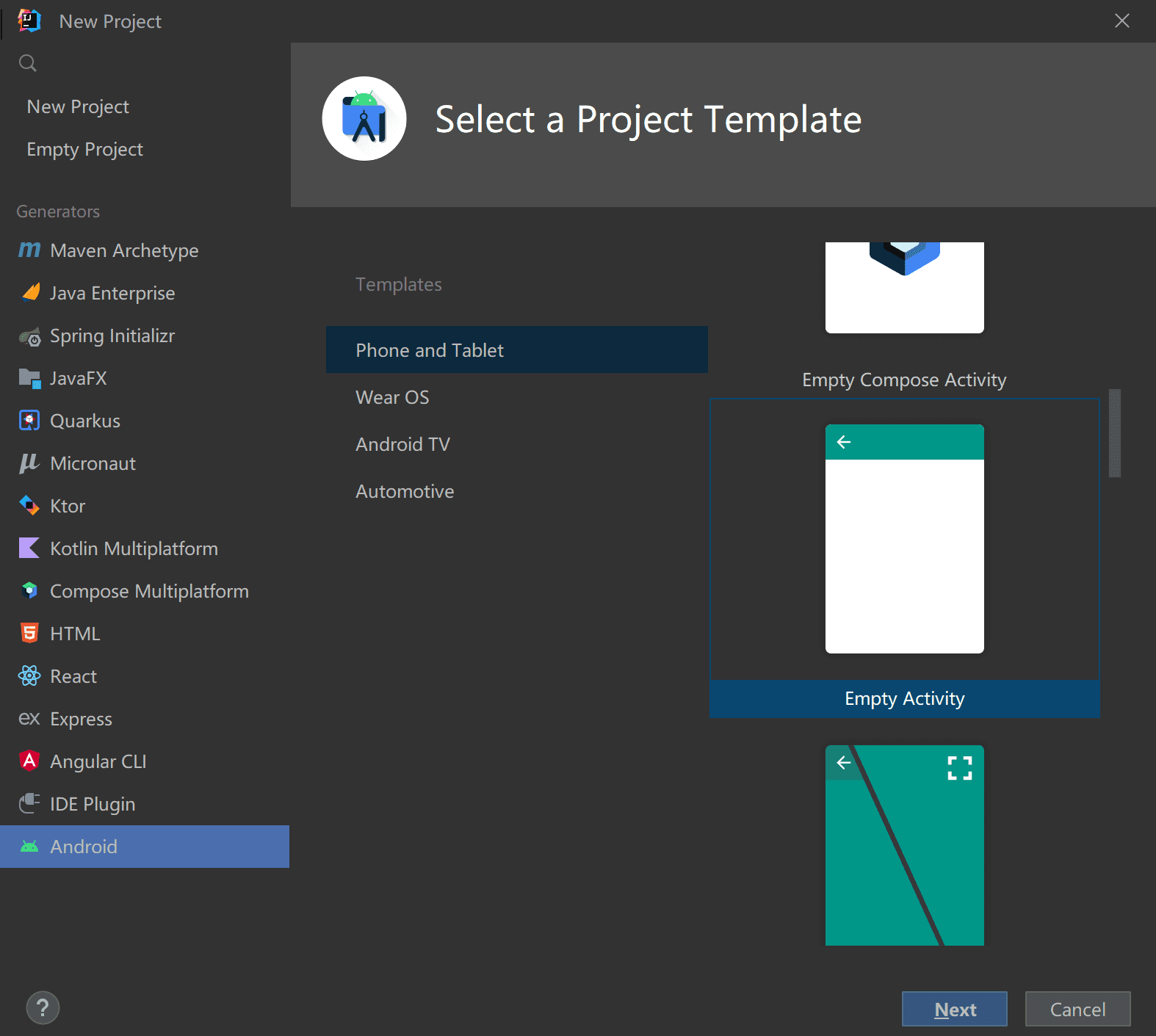Choose the Maven Archetype generator
This screenshot has width=1156, height=1036.
[145, 250]
